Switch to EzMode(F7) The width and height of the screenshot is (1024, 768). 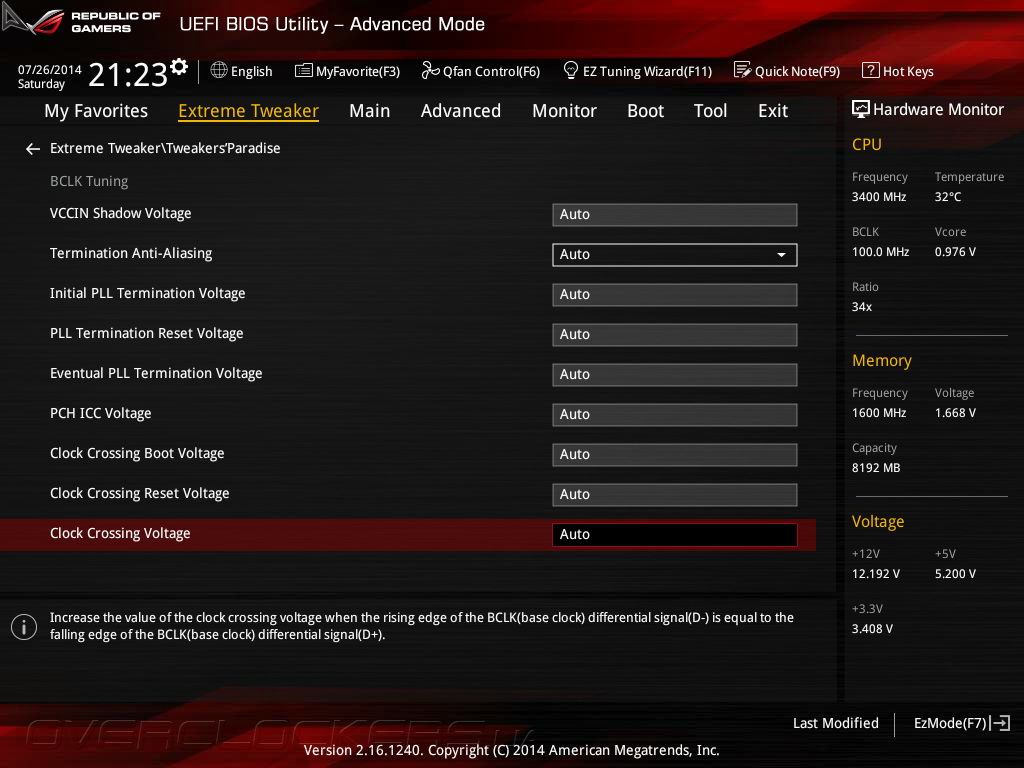[950, 723]
